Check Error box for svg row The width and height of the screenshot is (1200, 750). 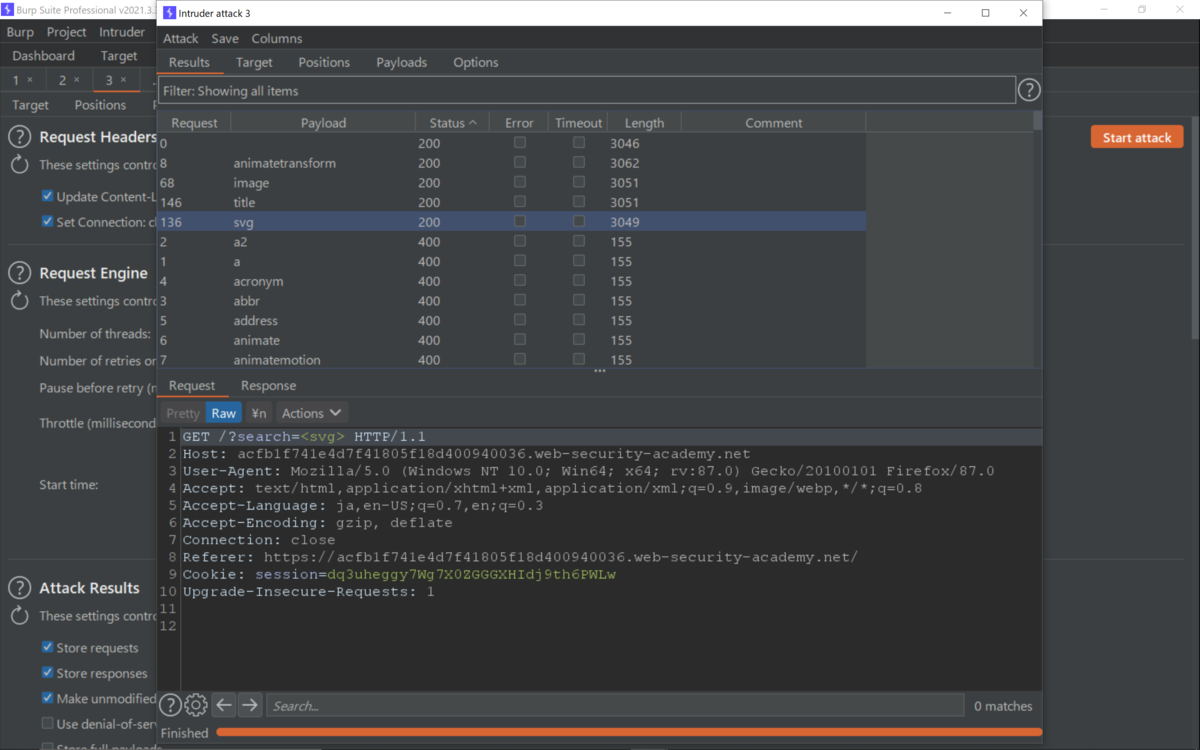pos(519,221)
